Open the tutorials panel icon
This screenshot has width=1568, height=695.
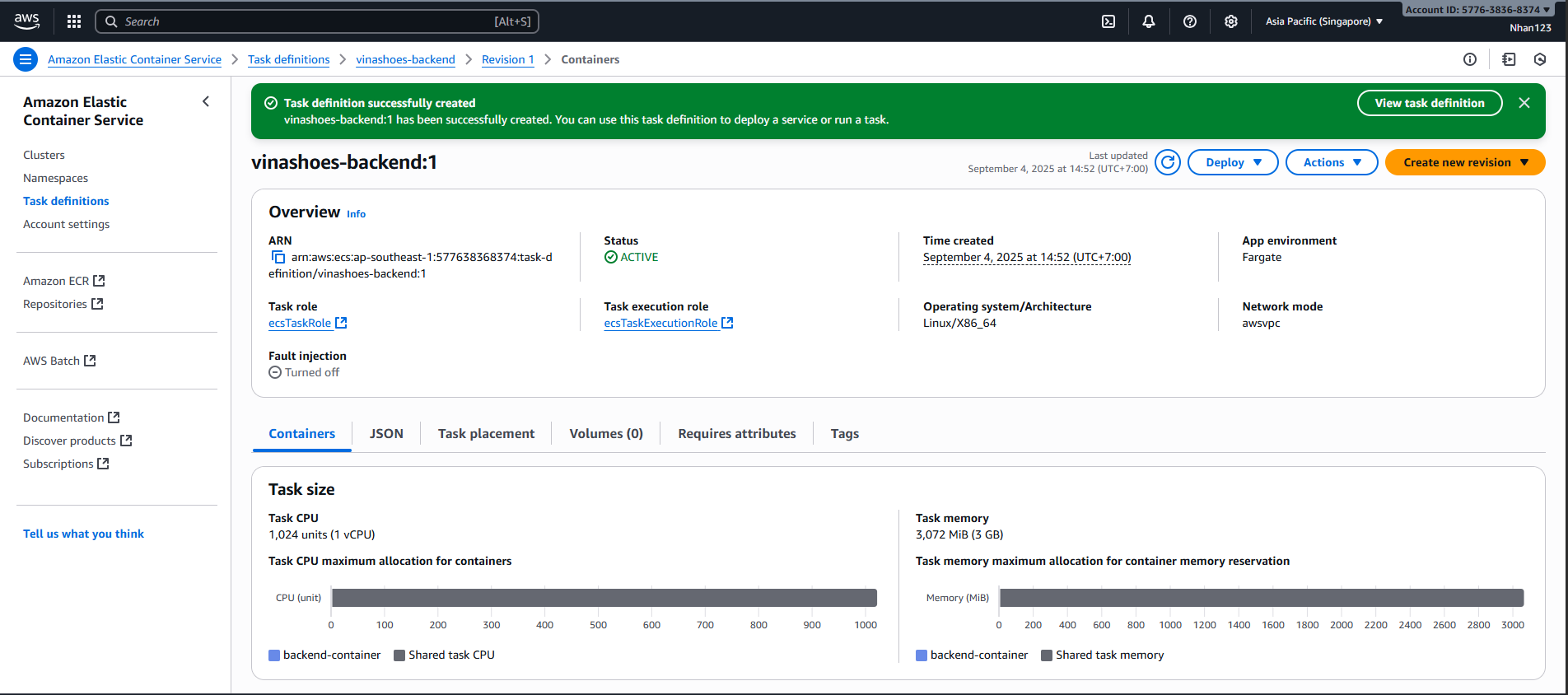click(x=1509, y=59)
